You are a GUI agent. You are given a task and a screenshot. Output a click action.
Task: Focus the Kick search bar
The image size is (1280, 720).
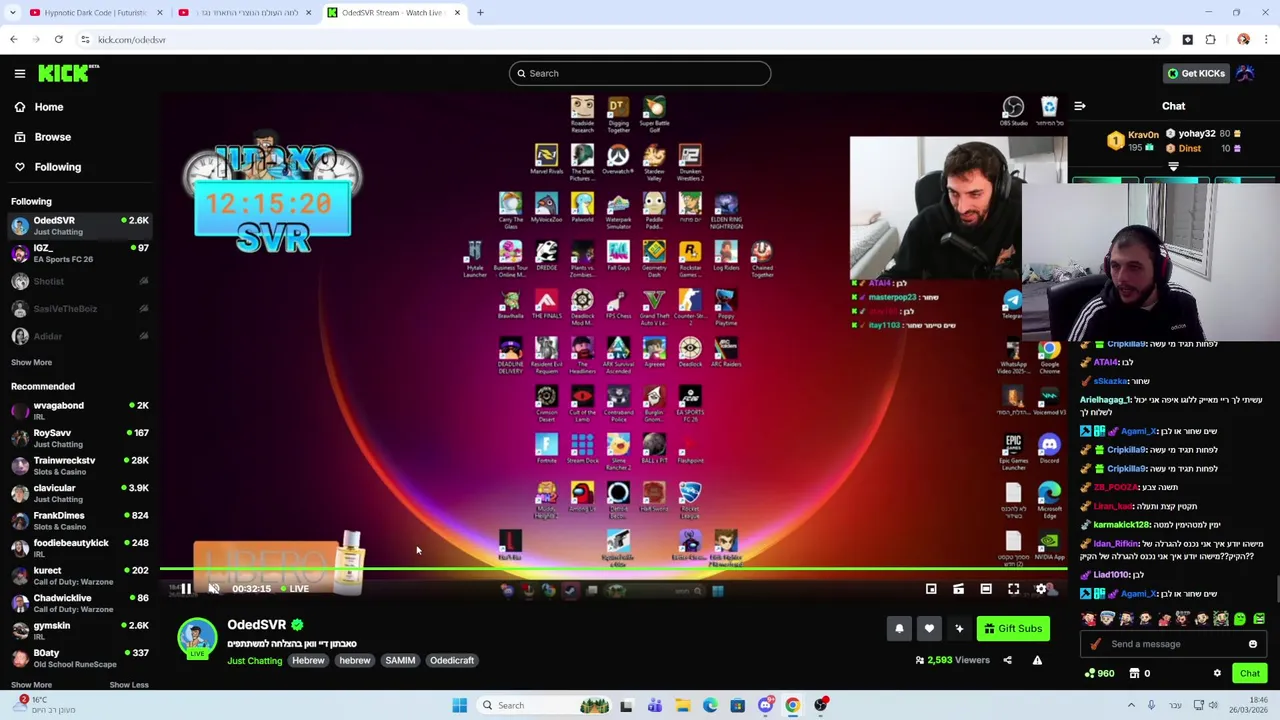tap(640, 73)
